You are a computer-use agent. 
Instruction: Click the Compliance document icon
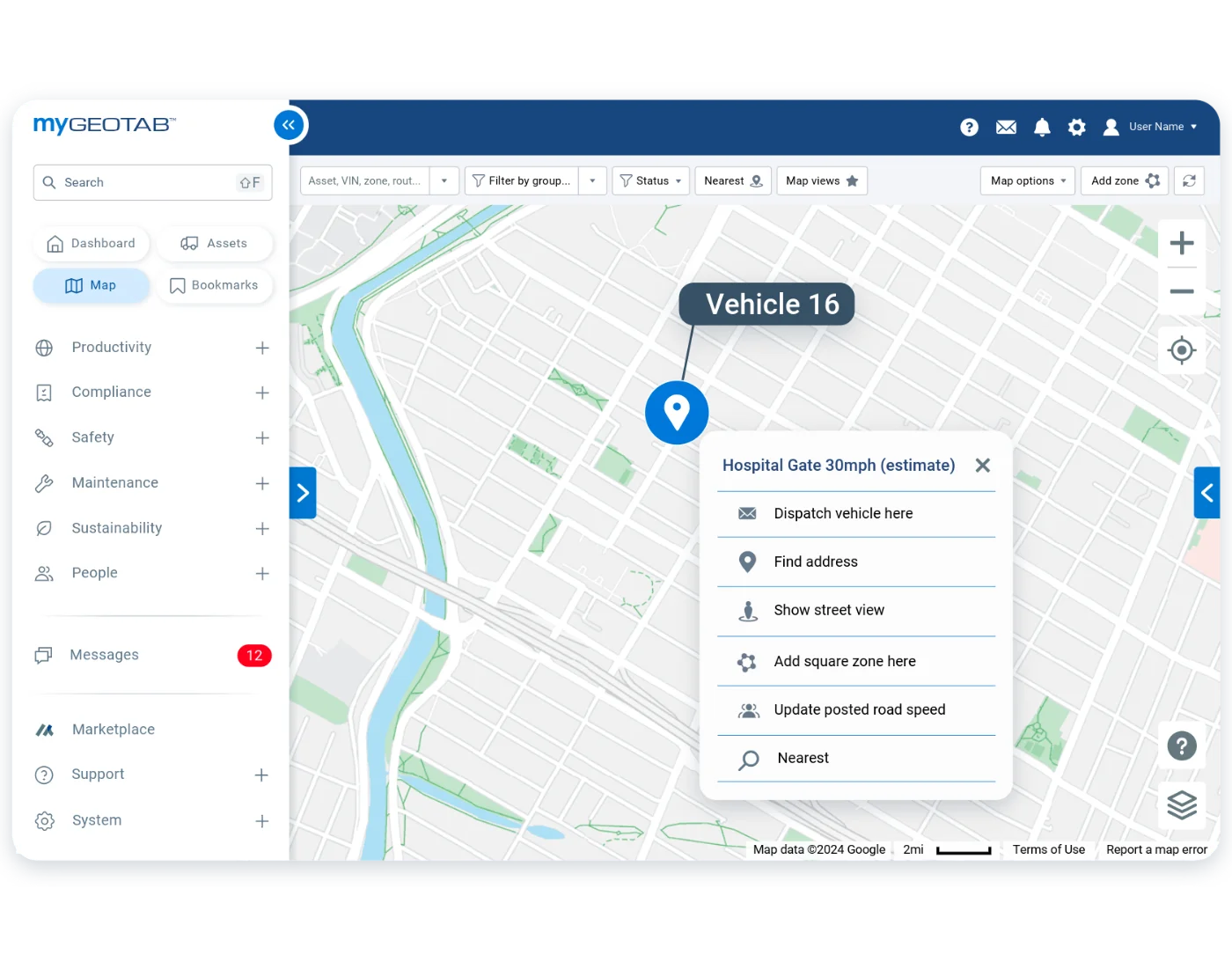(44, 393)
